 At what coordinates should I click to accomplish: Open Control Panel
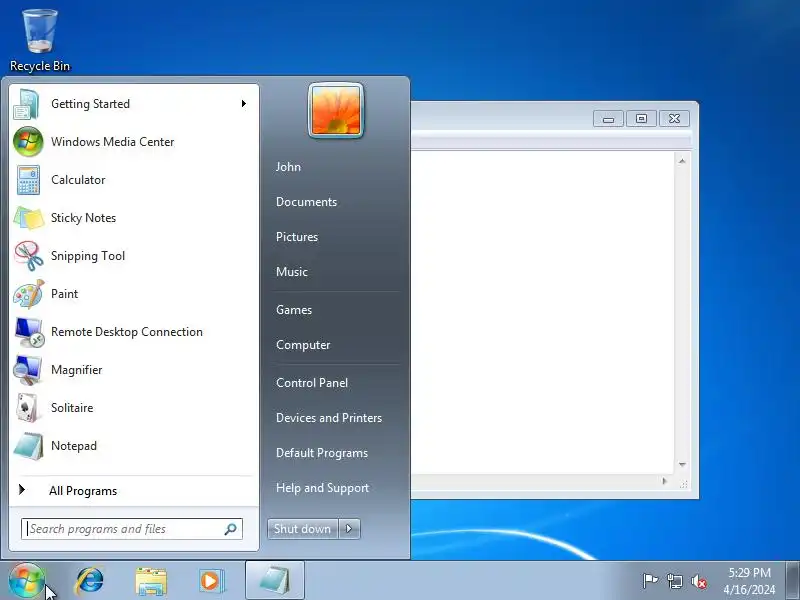(312, 383)
